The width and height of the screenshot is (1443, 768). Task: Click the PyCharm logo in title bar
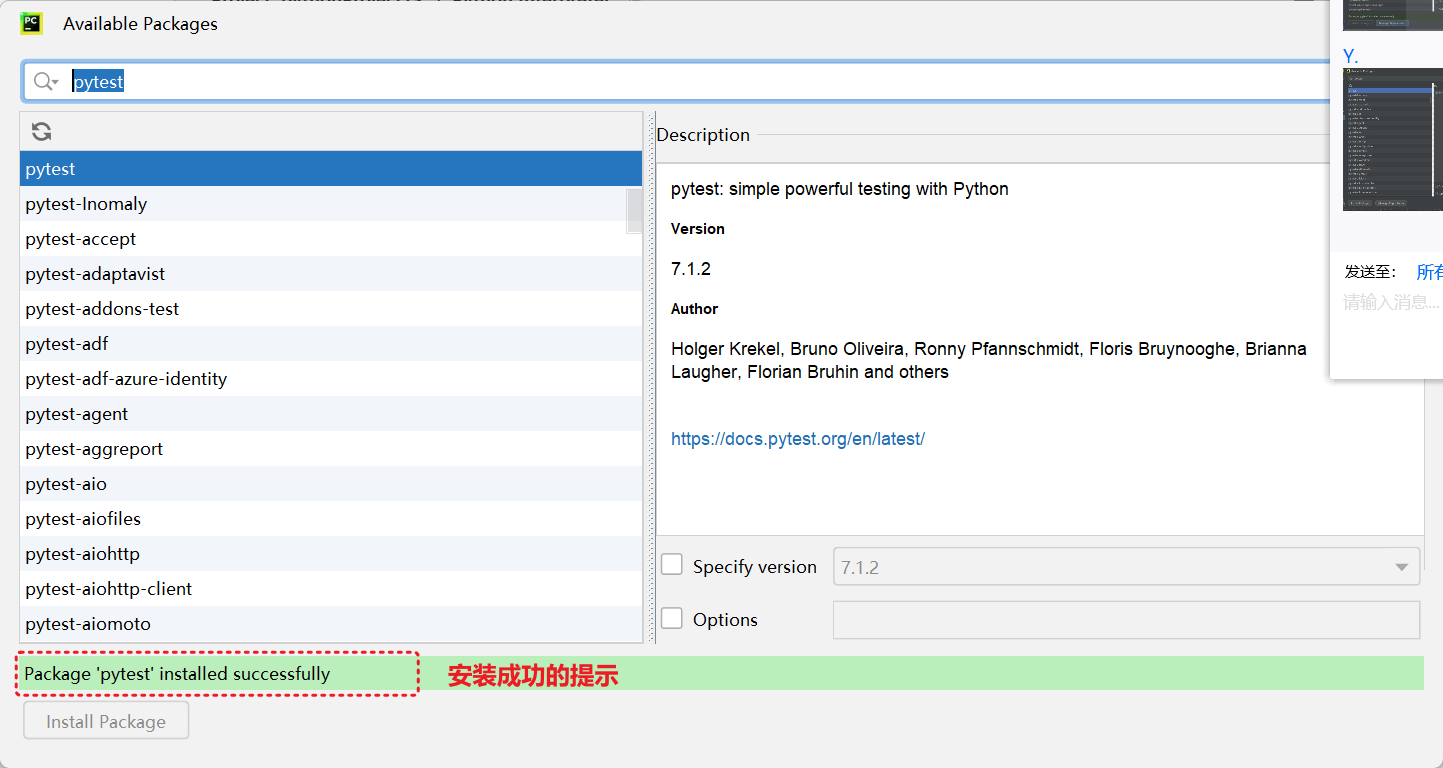[x=31, y=23]
